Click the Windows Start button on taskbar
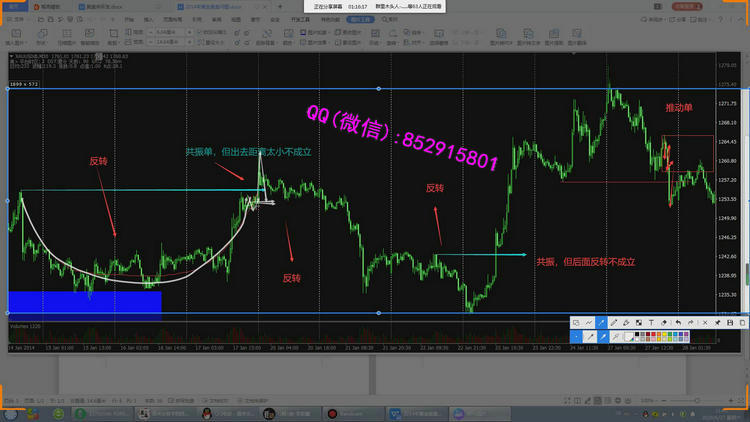 tap(8, 411)
